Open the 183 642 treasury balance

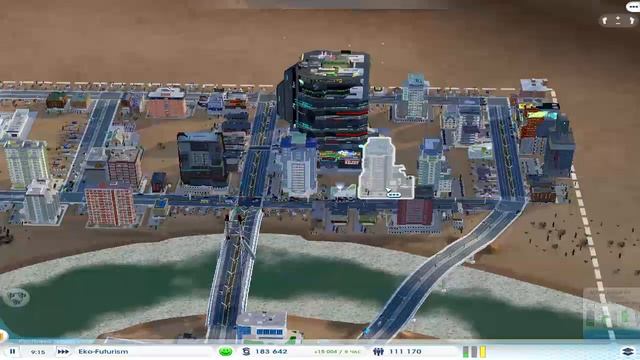(271, 351)
